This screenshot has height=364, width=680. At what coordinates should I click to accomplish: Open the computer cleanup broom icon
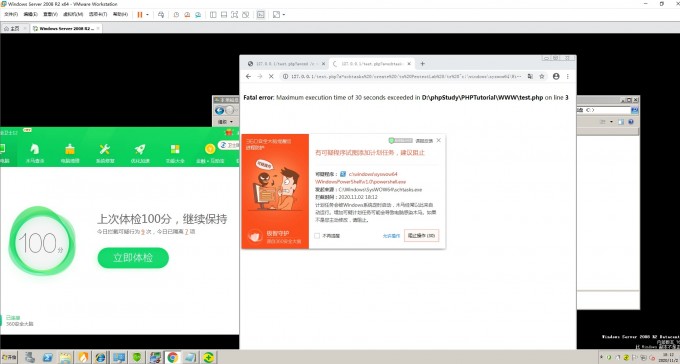click(70, 149)
